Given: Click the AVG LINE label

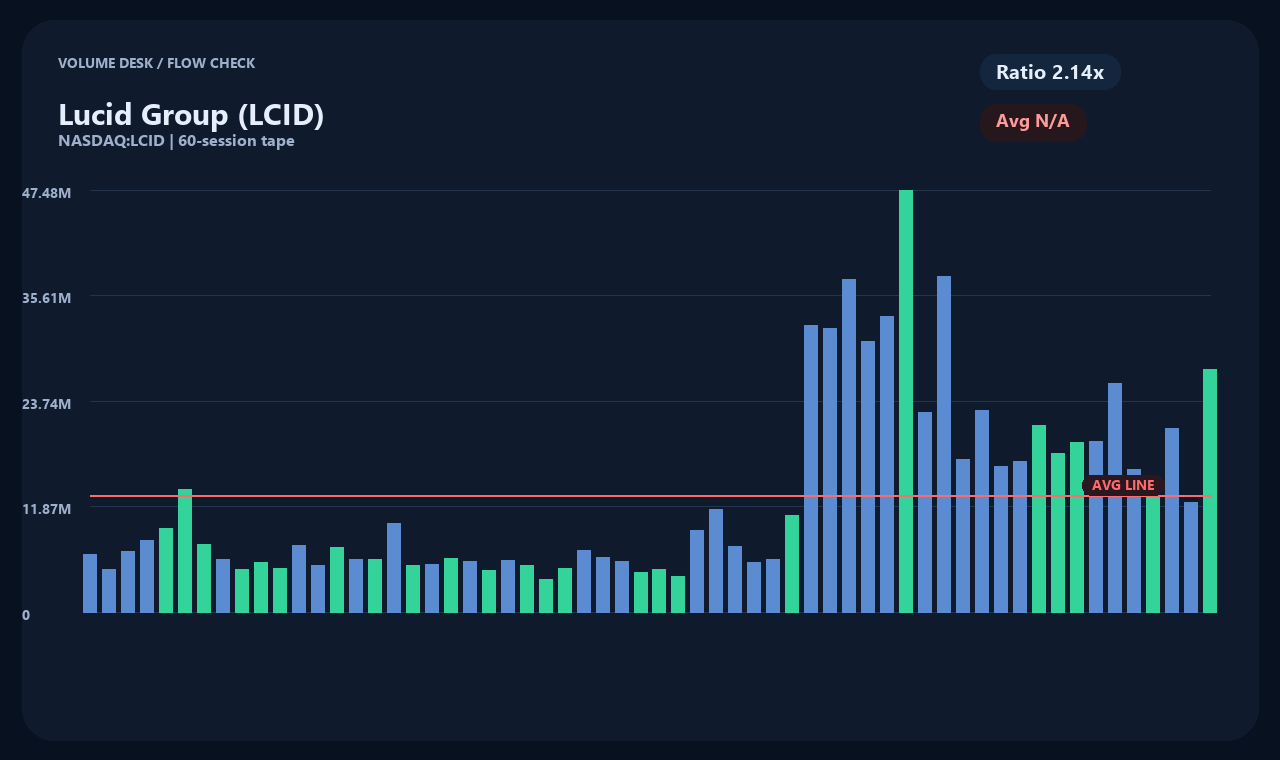Looking at the screenshot, I should 1123,485.
